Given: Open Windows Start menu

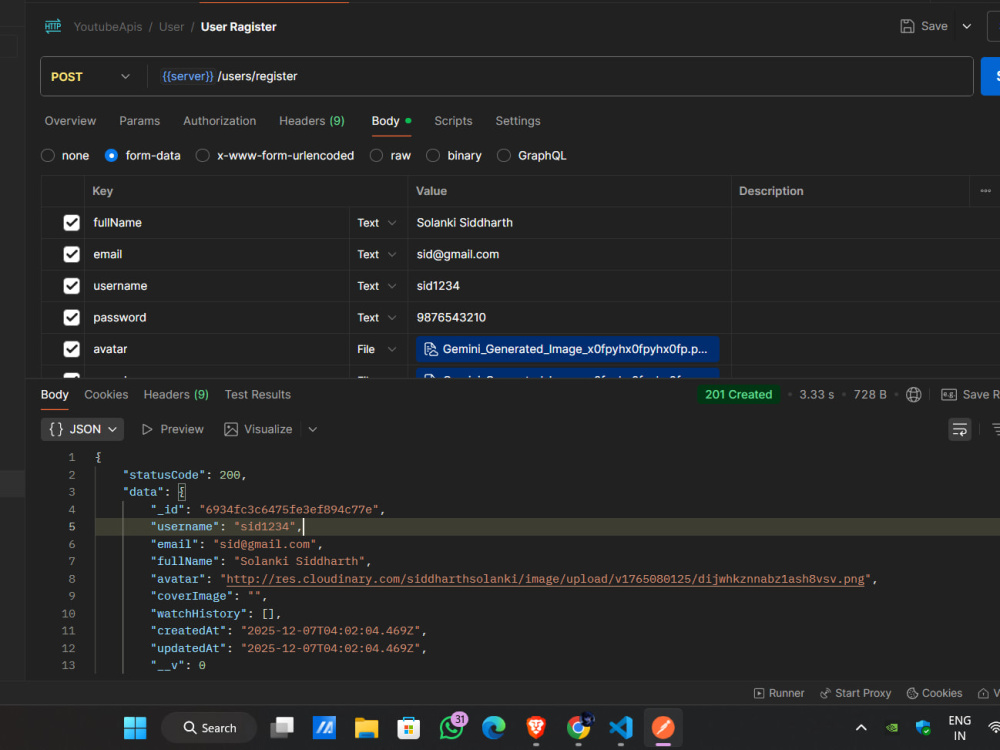Looking at the screenshot, I should pos(135,728).
